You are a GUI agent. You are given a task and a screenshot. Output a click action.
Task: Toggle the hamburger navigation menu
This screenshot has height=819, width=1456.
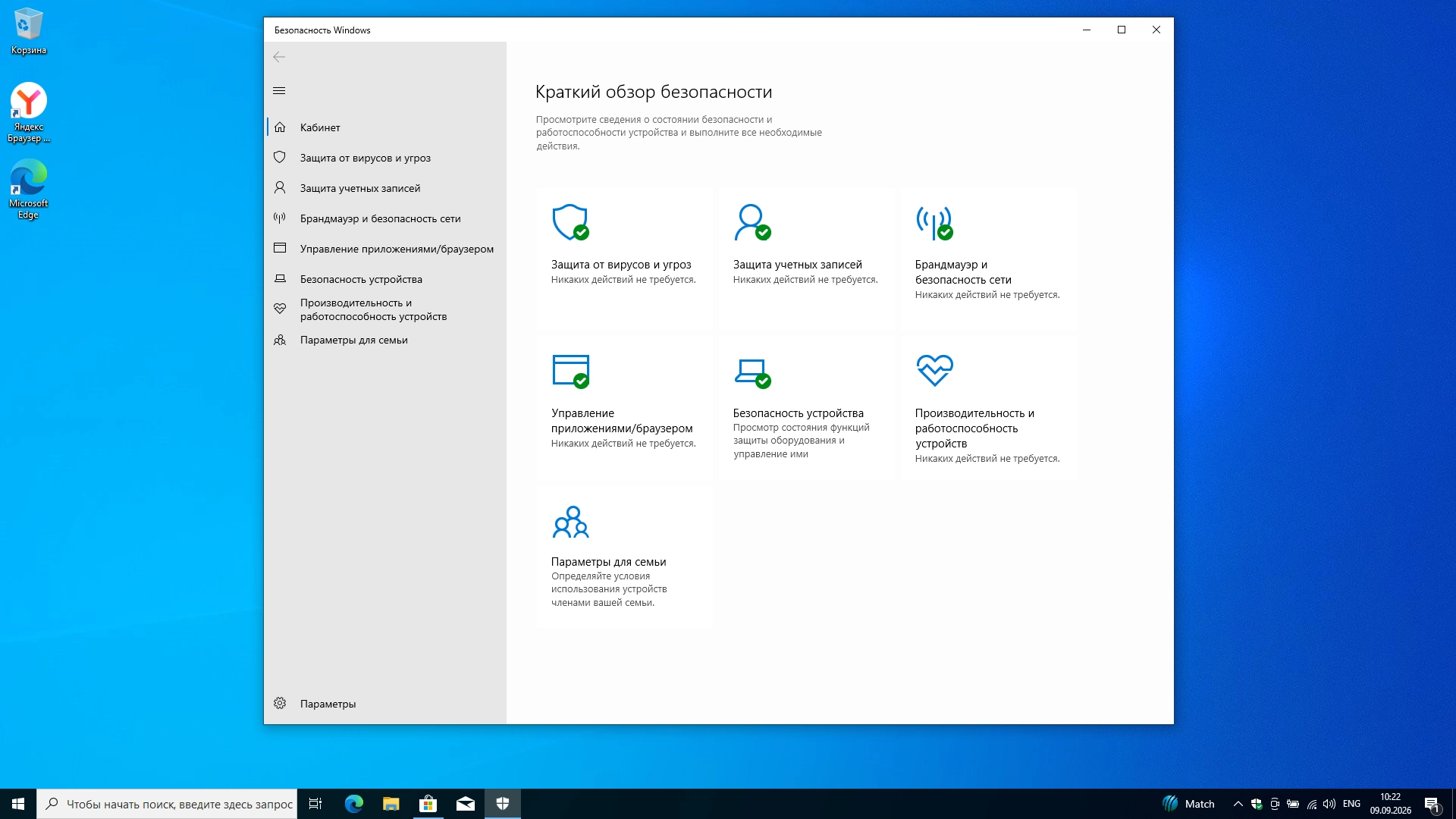point(279,91)
